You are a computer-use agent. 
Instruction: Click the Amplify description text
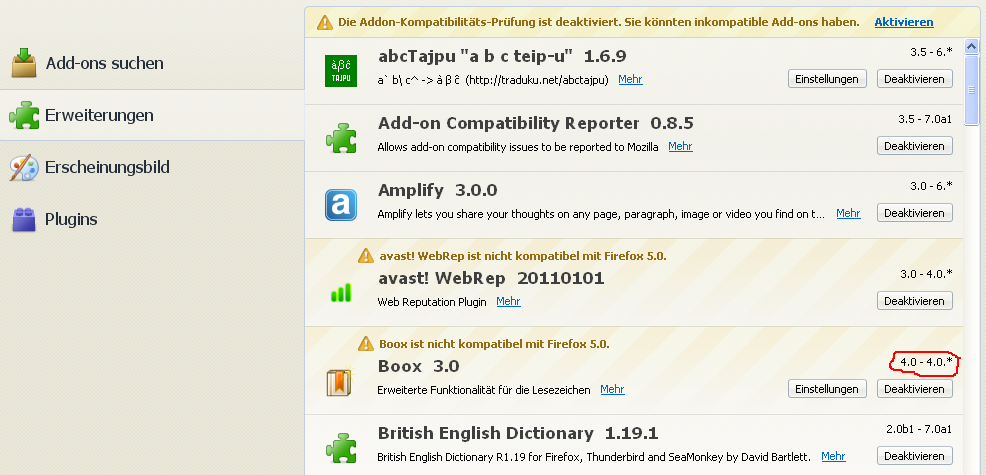pyautogui.click(x=601, y=215)
